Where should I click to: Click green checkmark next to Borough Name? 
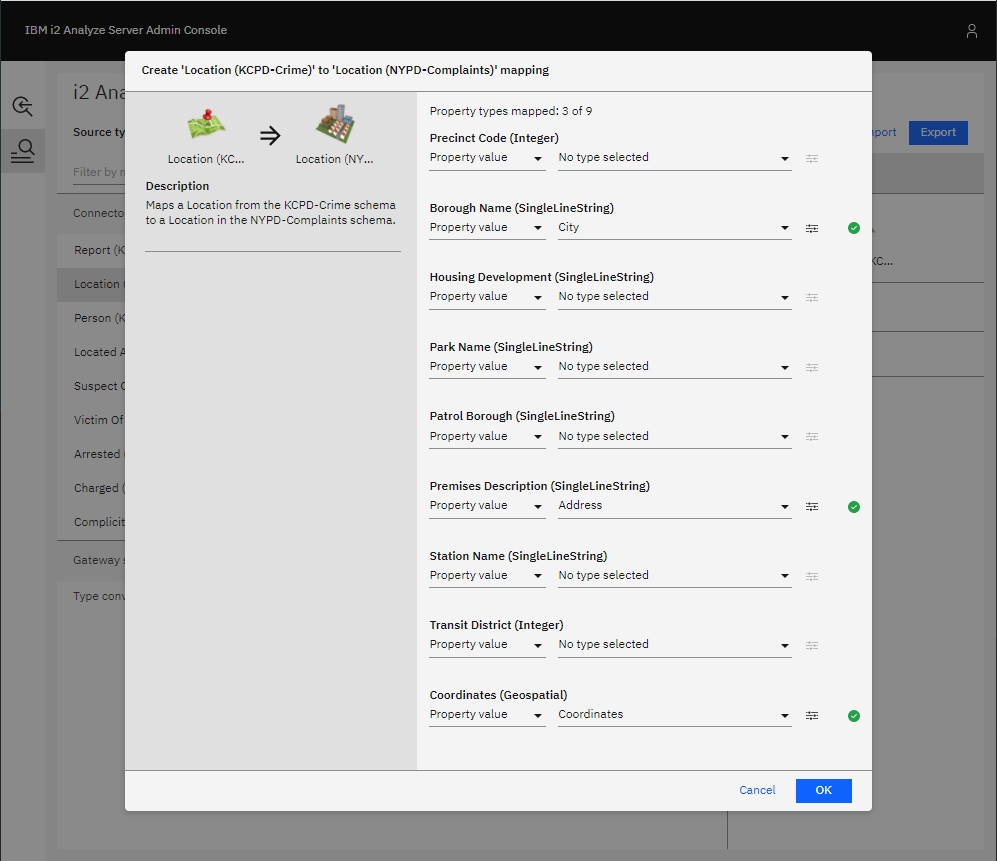click(853, 228)
